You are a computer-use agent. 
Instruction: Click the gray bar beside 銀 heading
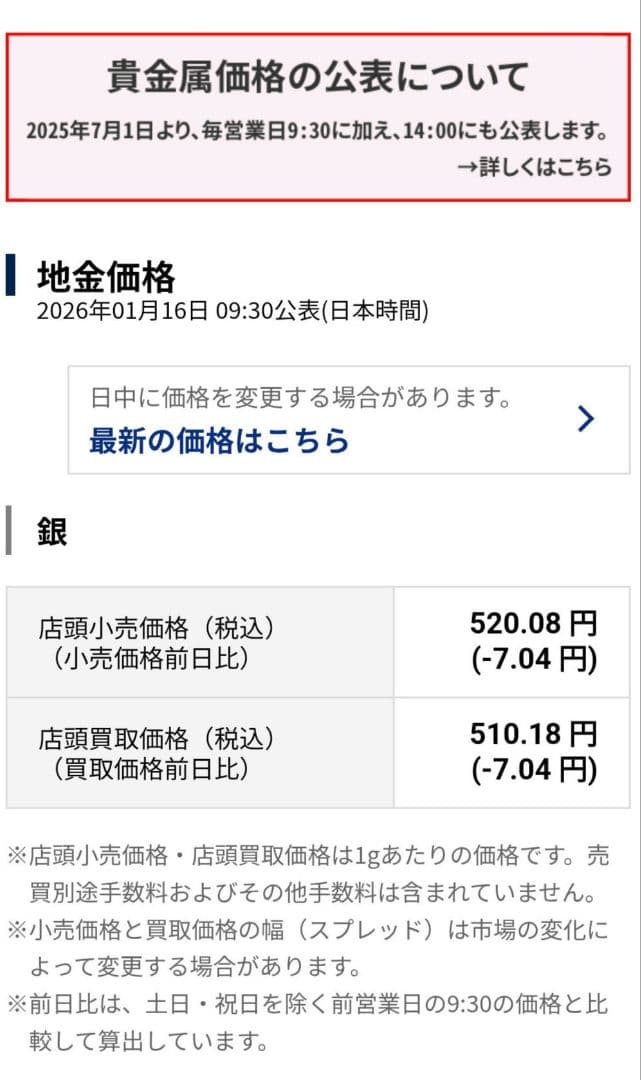pos(9,531)
